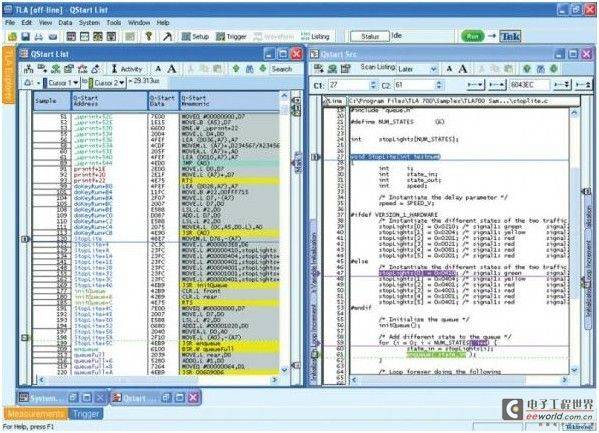
Task: Click the green Run button
Action: (x=473, y=36)
